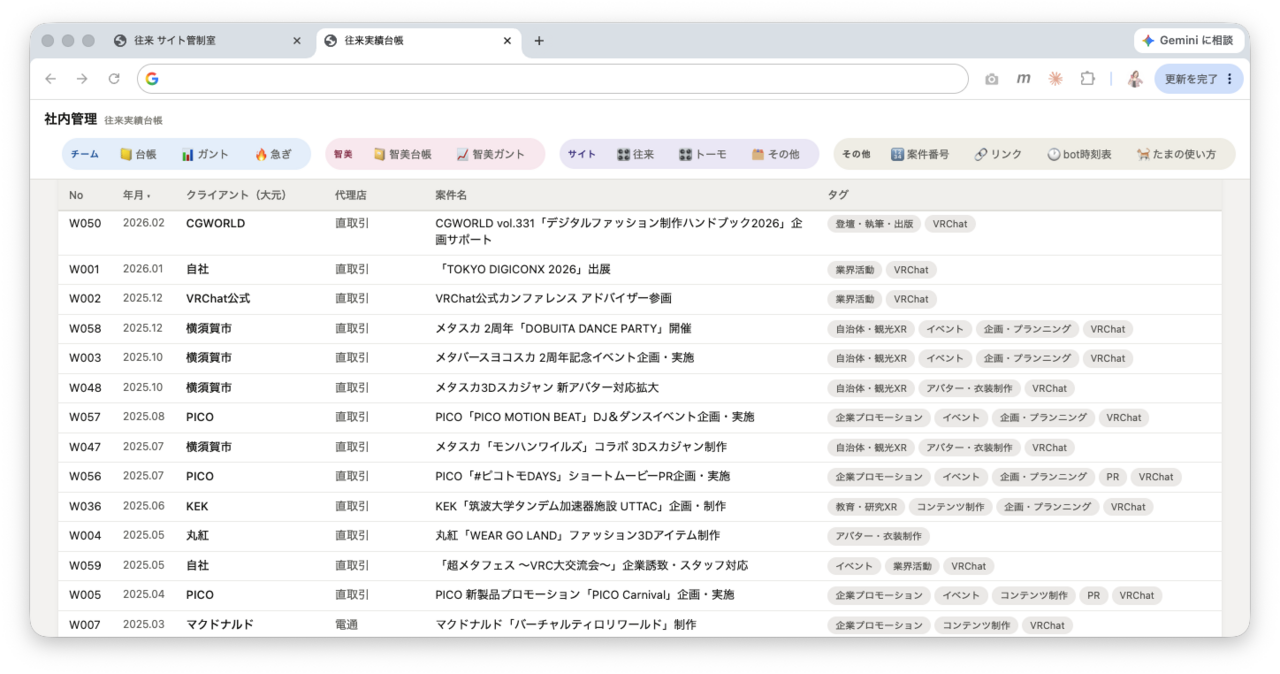Open the PICO MOTION BEAT project name
The width and height of the screenshot is (1280, 674).
click(x=595, y=417)
